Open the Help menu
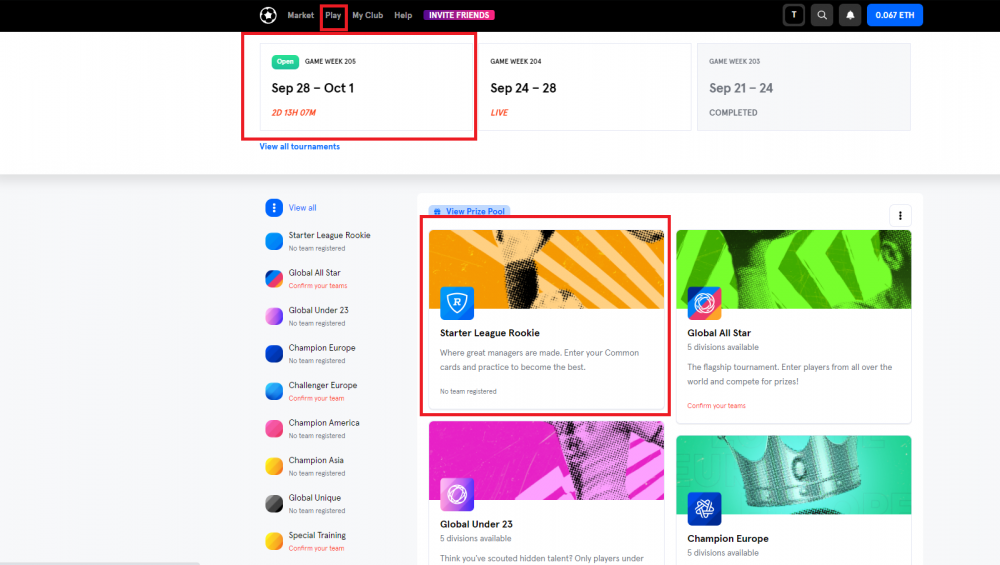This screenshot has height=565, width=1000. coord(403,15)
